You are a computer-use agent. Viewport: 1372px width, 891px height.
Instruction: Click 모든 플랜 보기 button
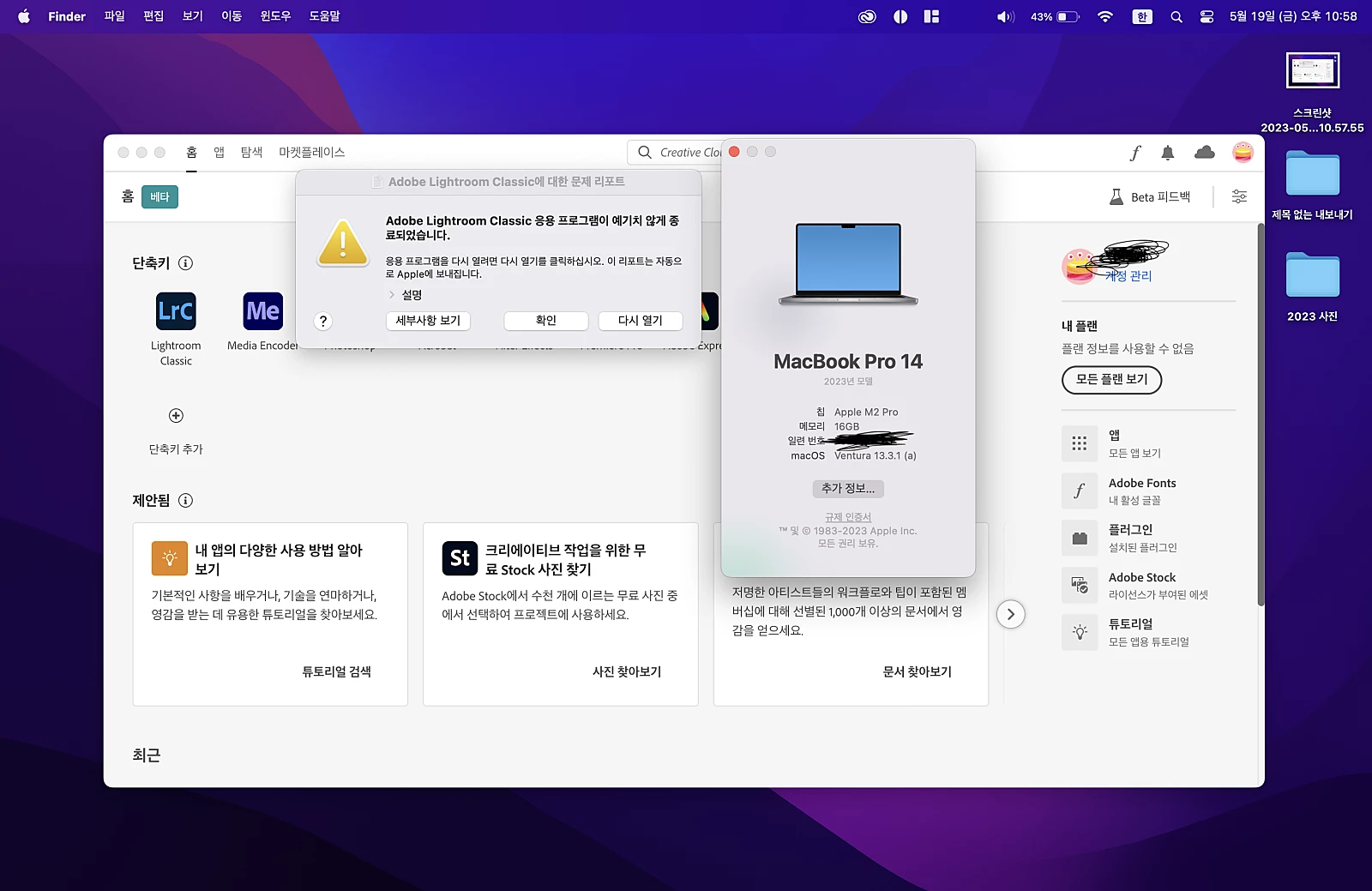point(1111,379)
